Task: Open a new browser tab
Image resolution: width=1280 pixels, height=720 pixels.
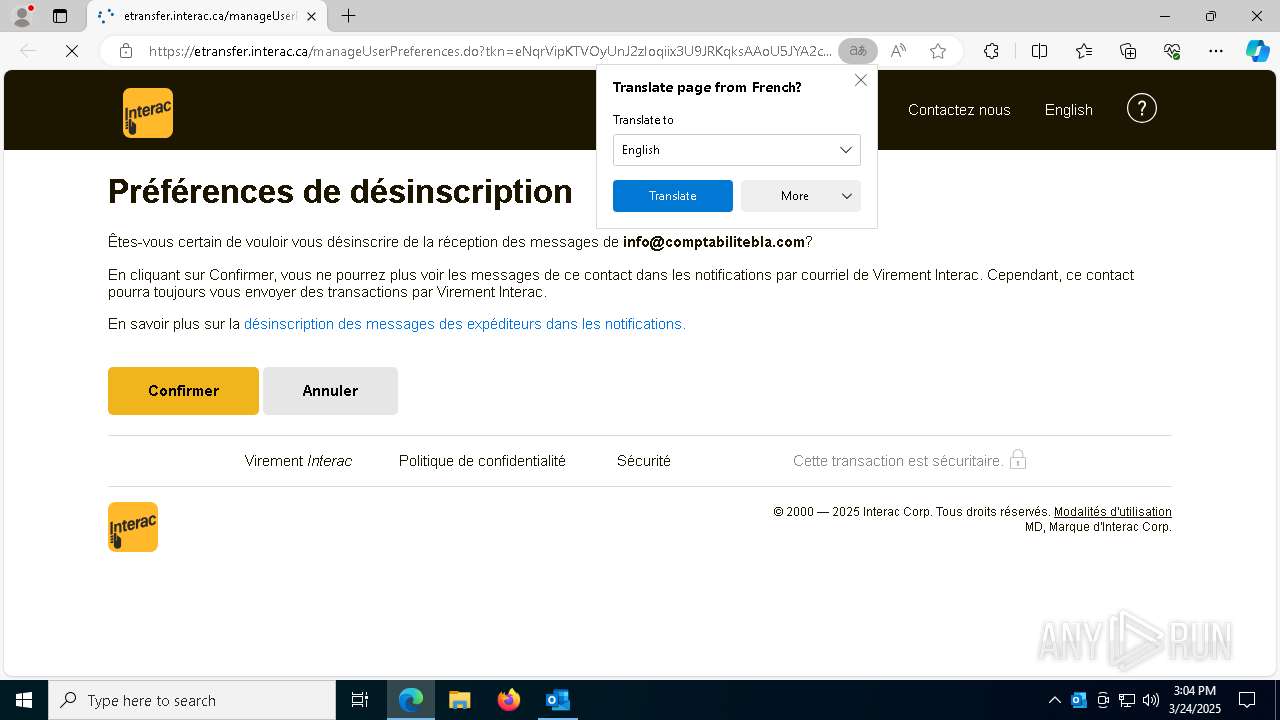Action: pyautogui.click(x=348, y=16)
